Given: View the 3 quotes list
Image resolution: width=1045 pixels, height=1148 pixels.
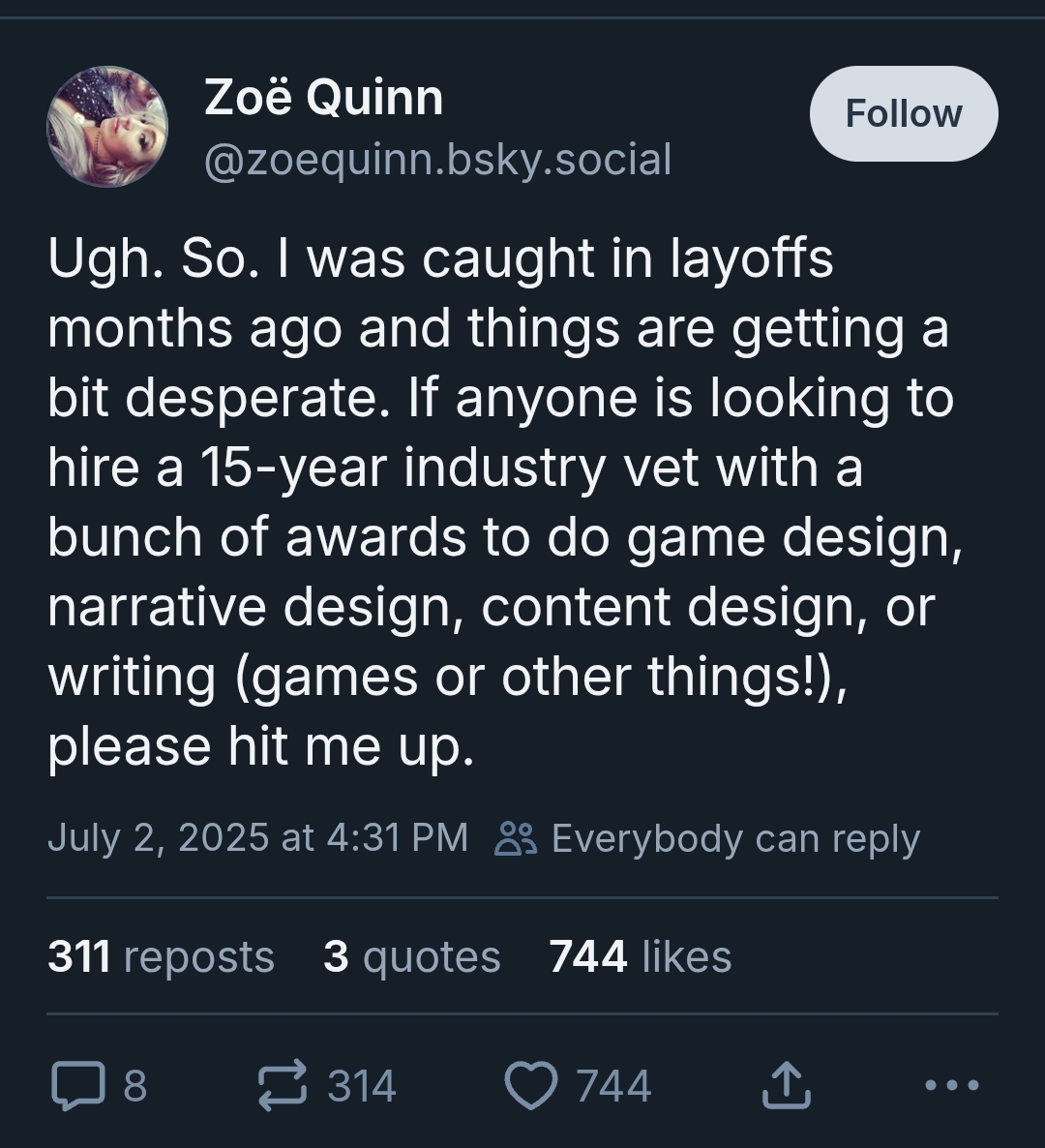Looking at the screenshot, I should point(411,956).
